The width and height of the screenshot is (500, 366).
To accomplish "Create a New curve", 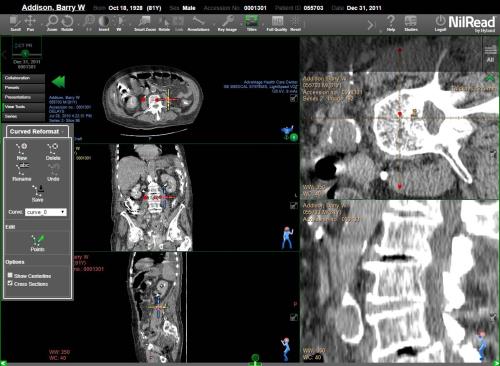I will click(22, 151).
